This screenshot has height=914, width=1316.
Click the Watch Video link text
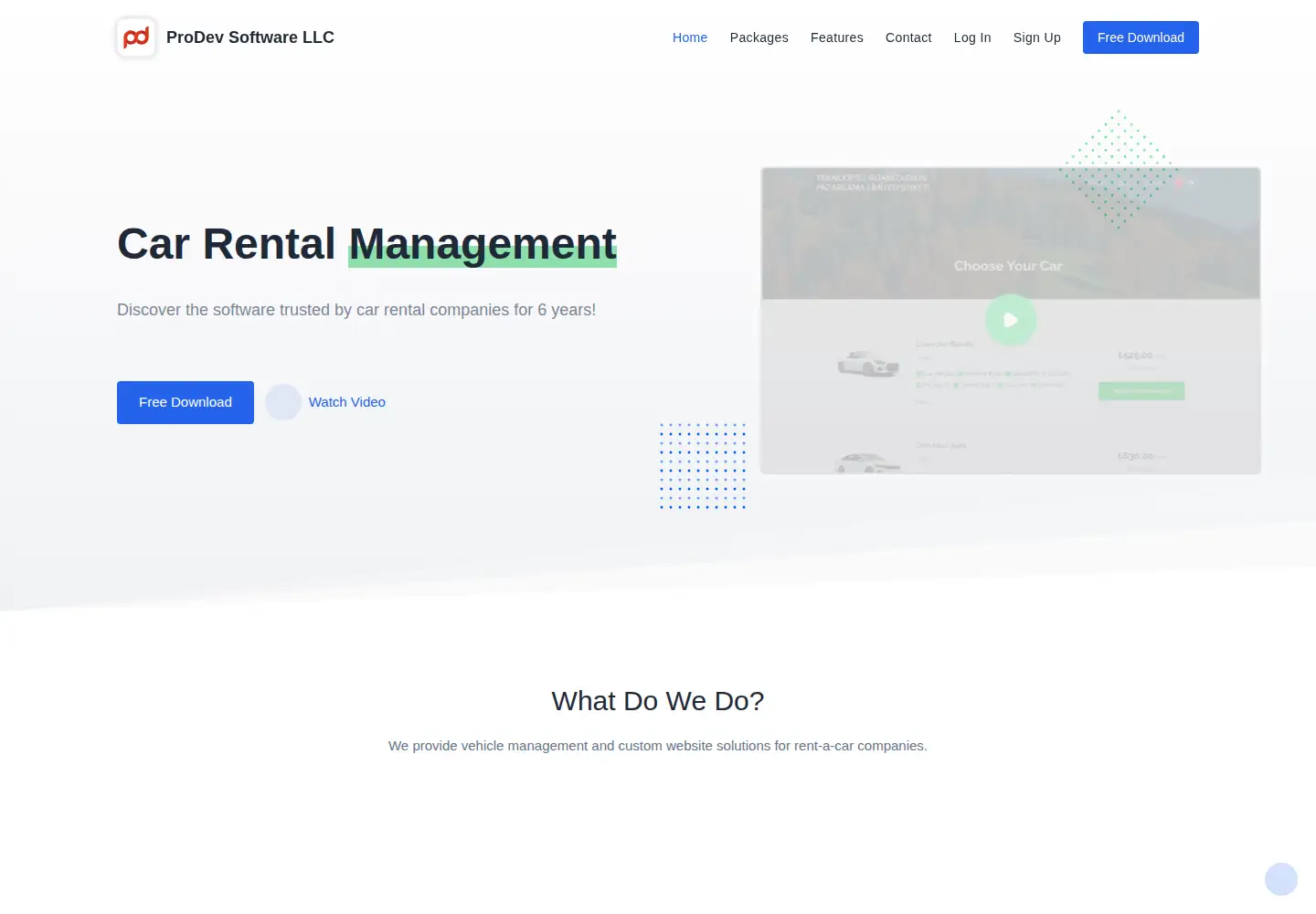click(347, 402)
